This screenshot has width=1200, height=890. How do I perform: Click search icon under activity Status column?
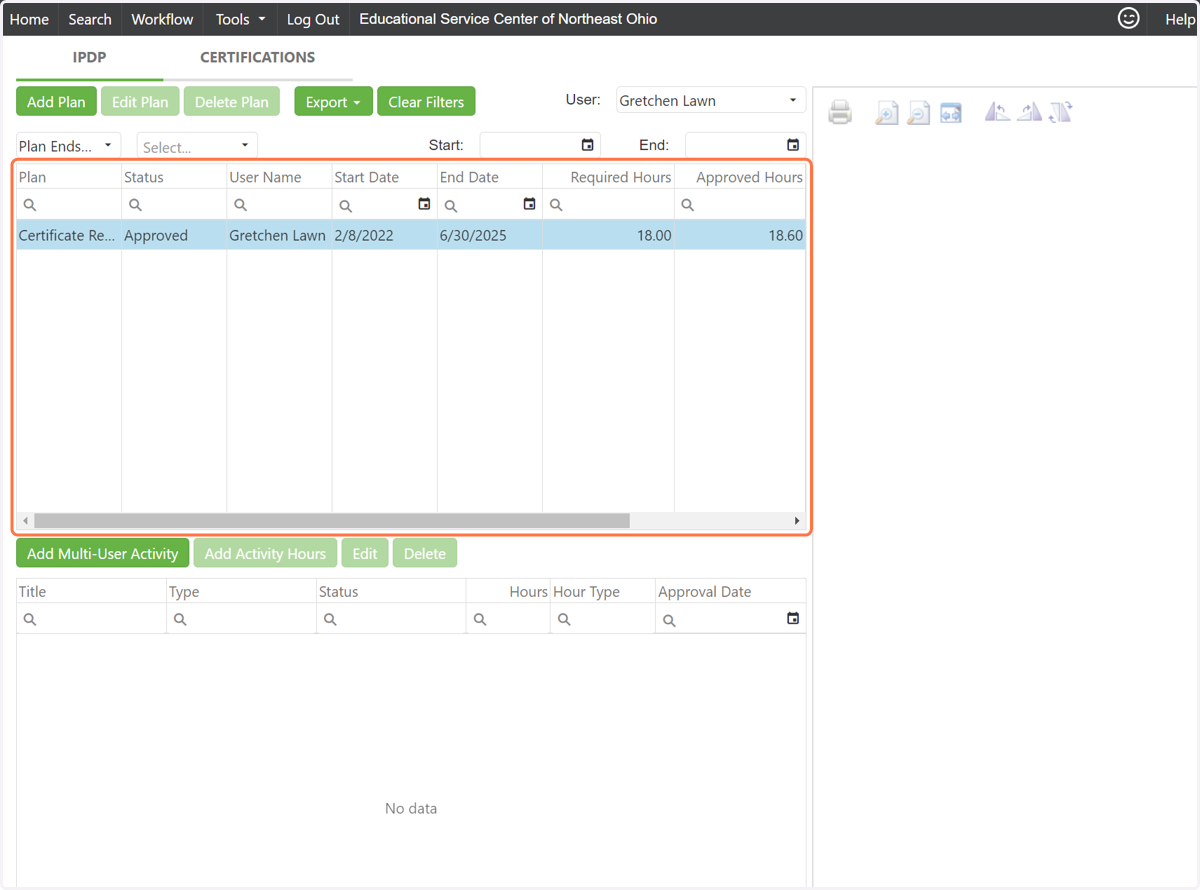pyautogui.click(x=330, y=620)
